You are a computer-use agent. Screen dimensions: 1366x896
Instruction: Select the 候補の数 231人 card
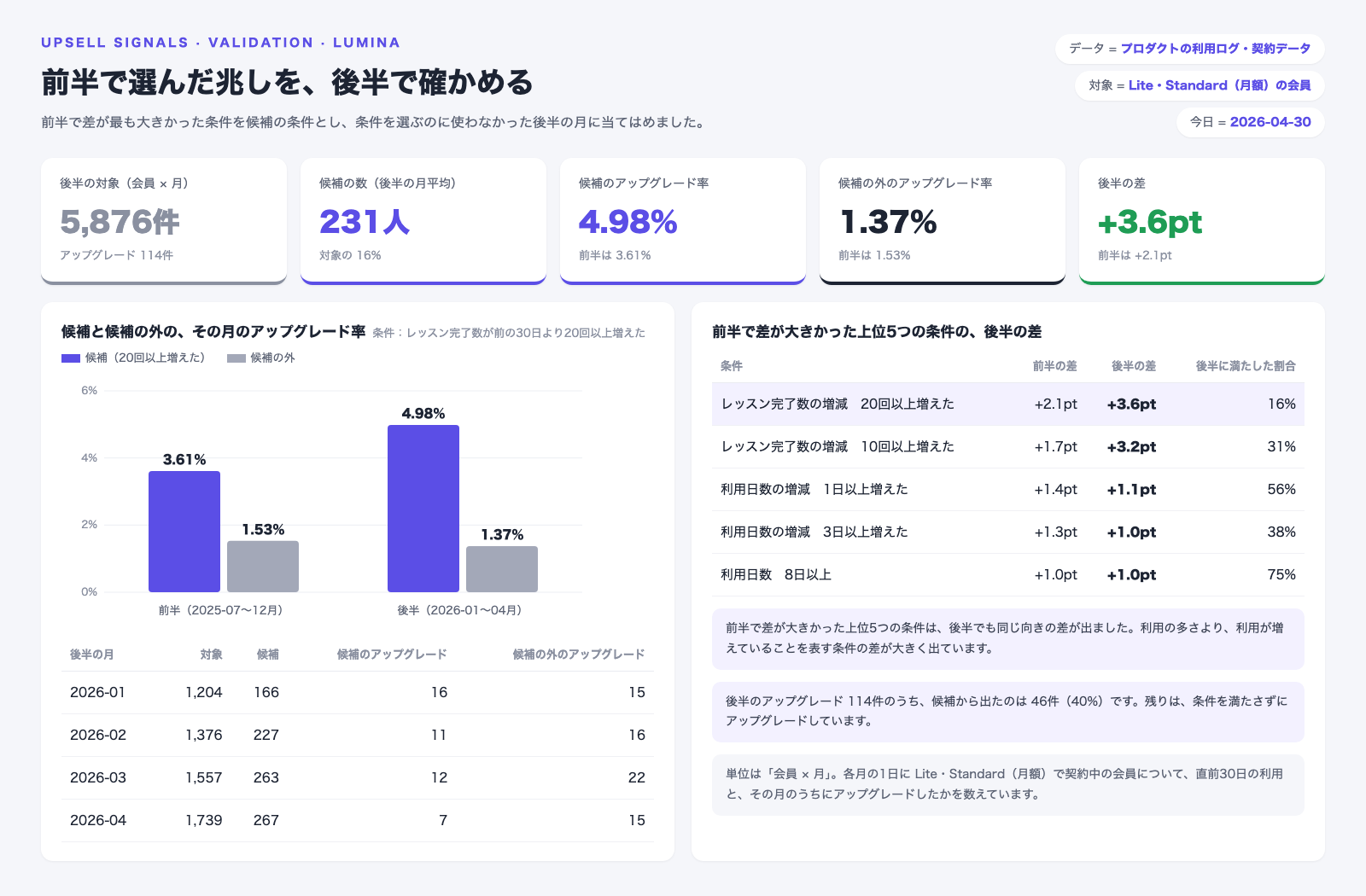coord(423,221)
